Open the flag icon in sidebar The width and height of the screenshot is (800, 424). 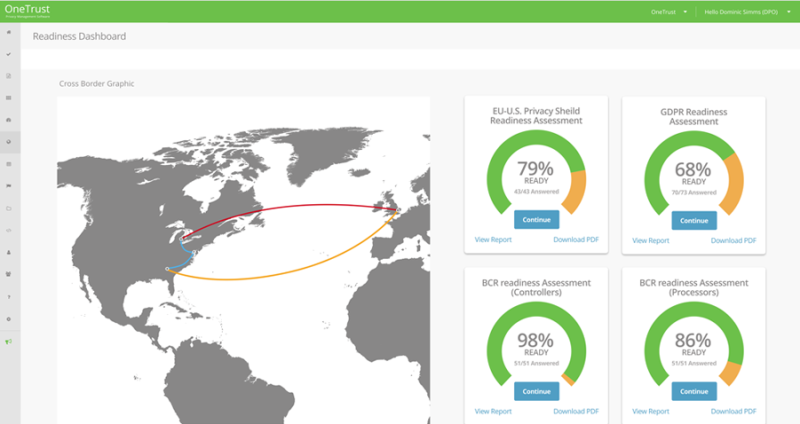pos(9,186)
